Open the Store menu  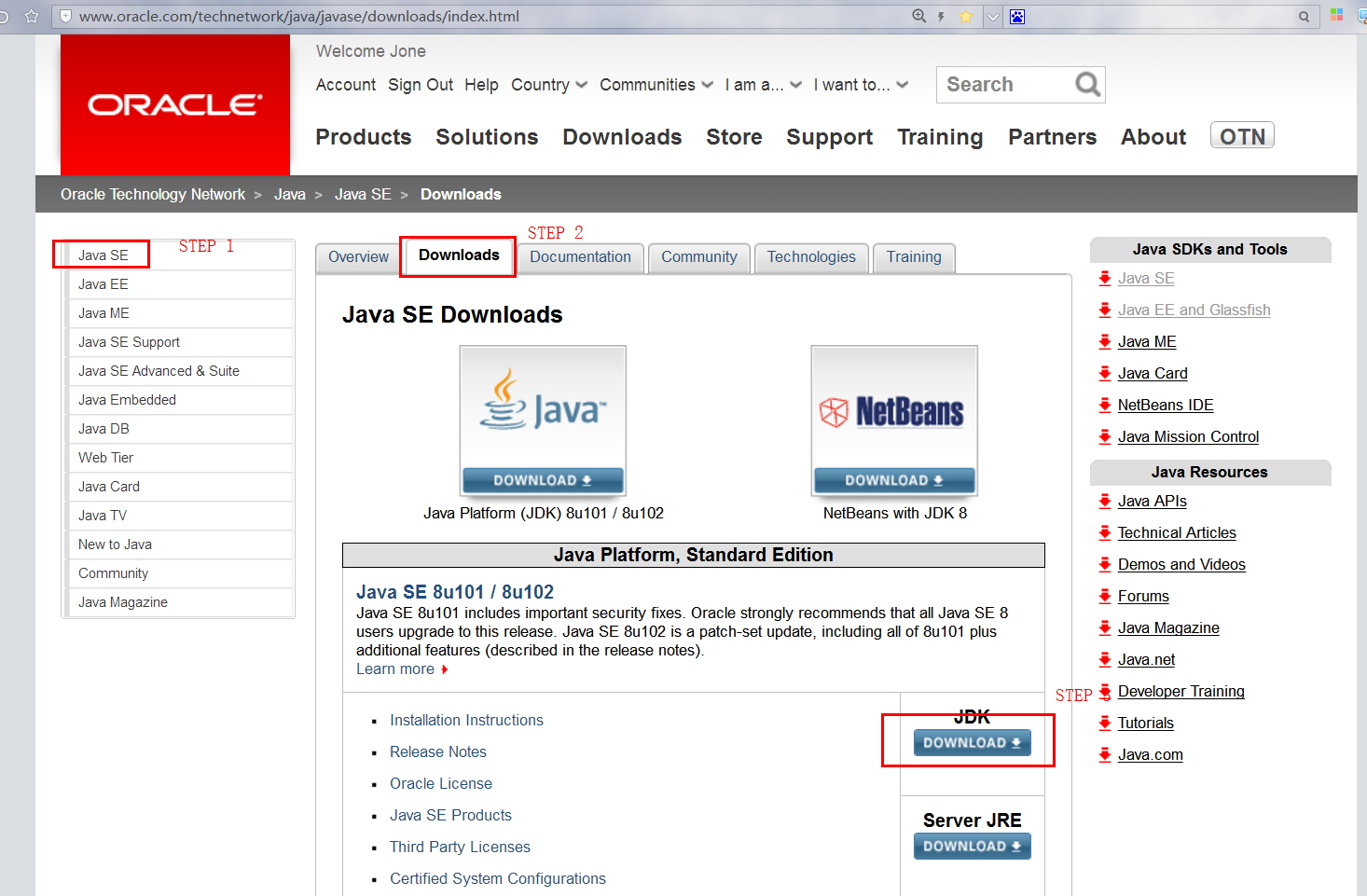(734, 137)
